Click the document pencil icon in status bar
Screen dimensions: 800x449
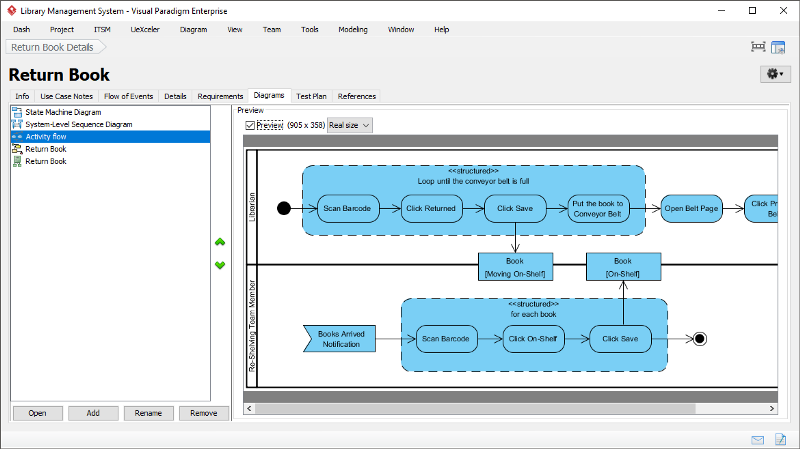[781, 439]
